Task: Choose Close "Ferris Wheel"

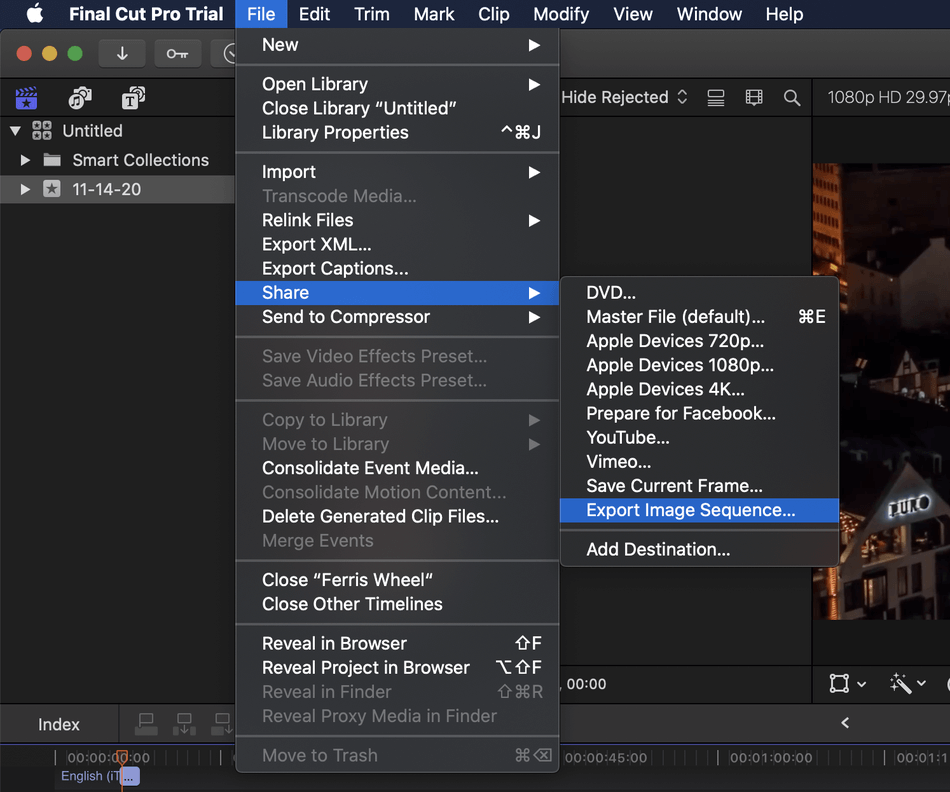Action: (x=397, y=580)
